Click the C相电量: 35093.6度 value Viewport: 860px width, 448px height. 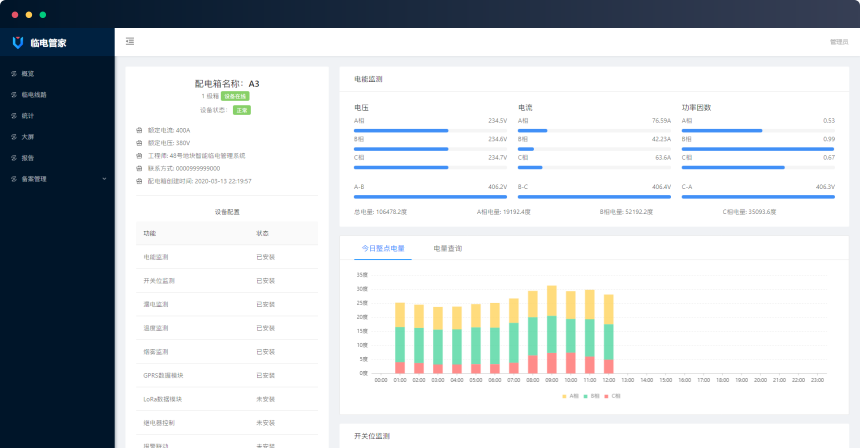[x=749, y=212]
